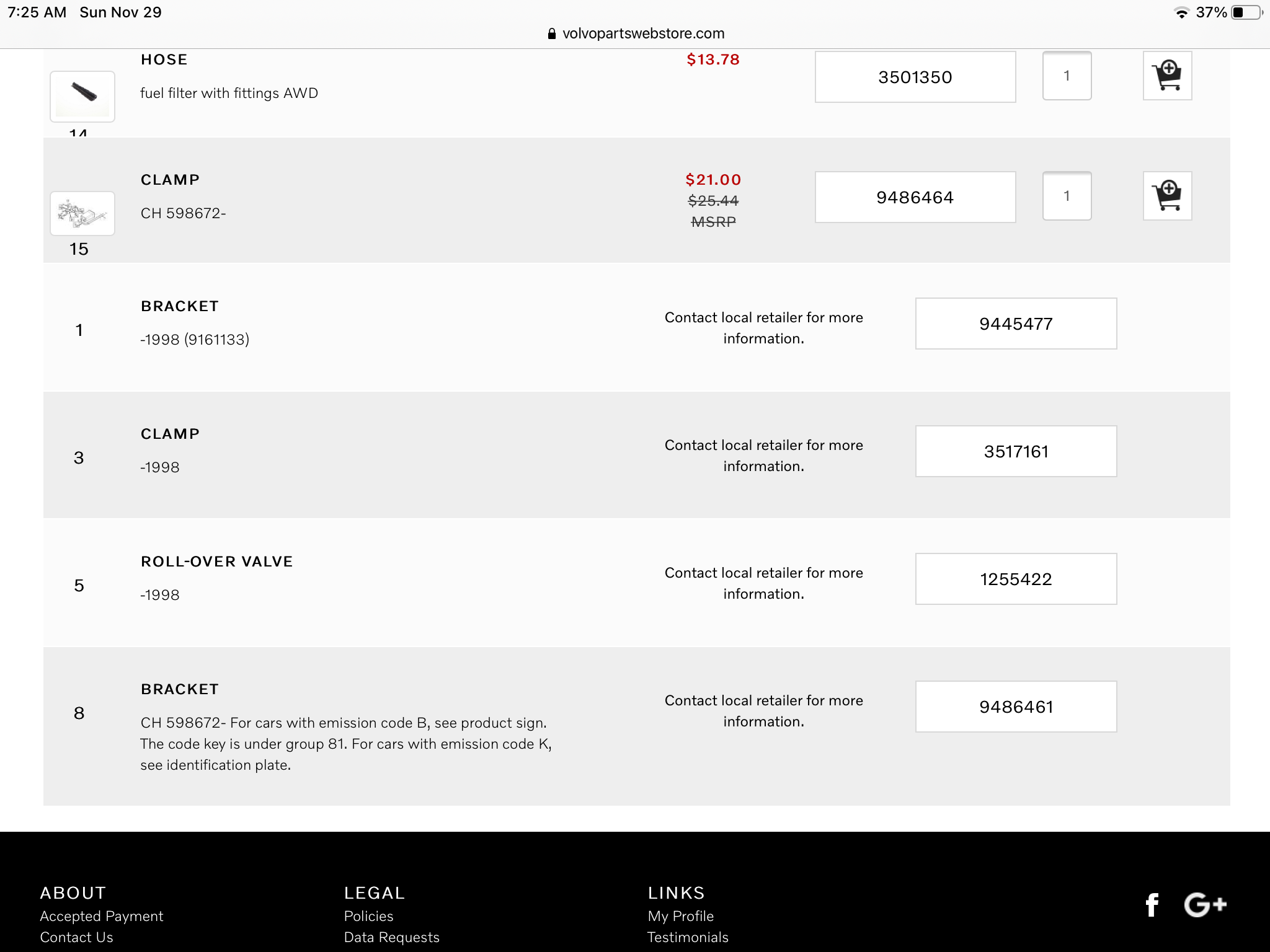Tap the Wi-Fi status icon

coord(1181,13)
